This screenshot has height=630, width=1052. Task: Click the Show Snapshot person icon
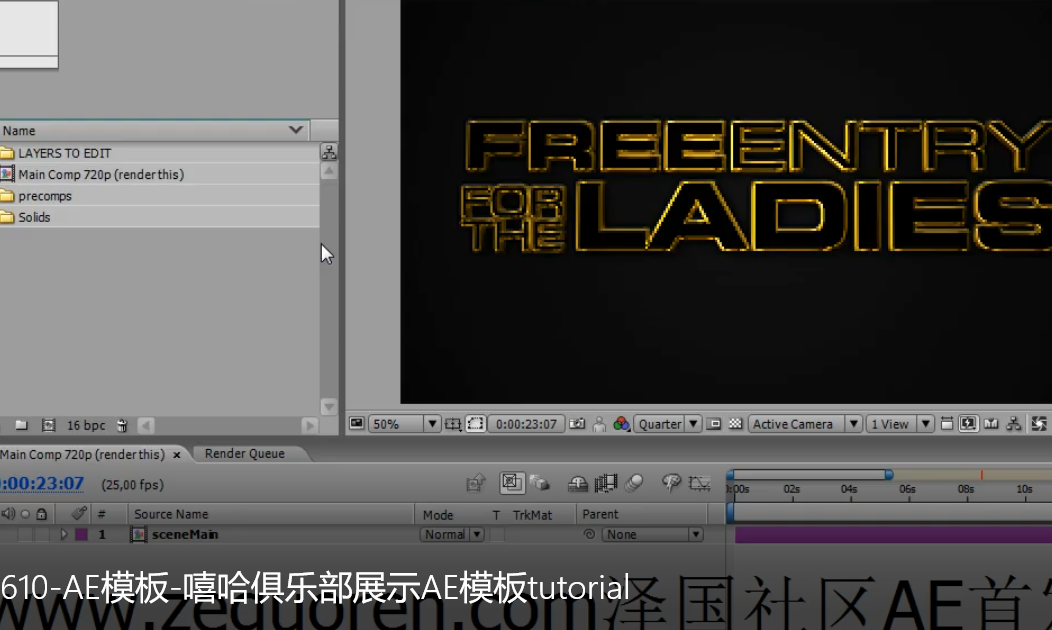pyautogui.click(x=599, y=424)
